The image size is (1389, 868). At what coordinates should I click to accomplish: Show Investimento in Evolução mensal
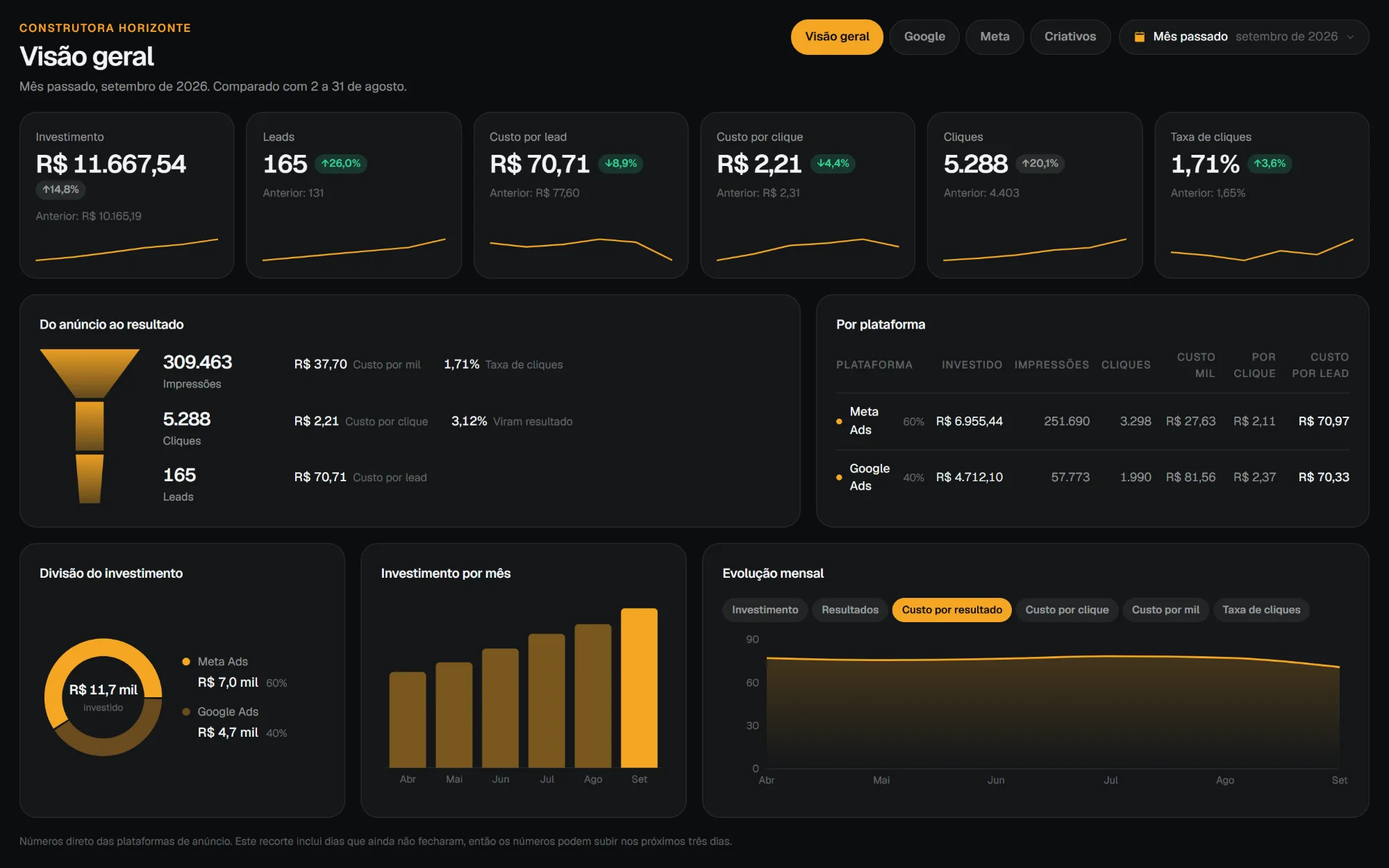tap(765, 610)
